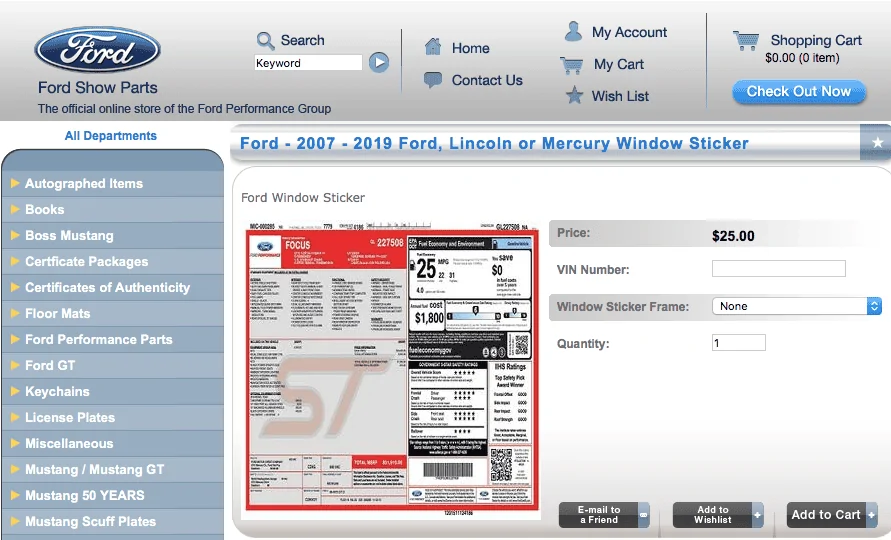Open the Ford Performance Parts department
The width and height of the screenshot is (891, 540).
tap(99, 339)
